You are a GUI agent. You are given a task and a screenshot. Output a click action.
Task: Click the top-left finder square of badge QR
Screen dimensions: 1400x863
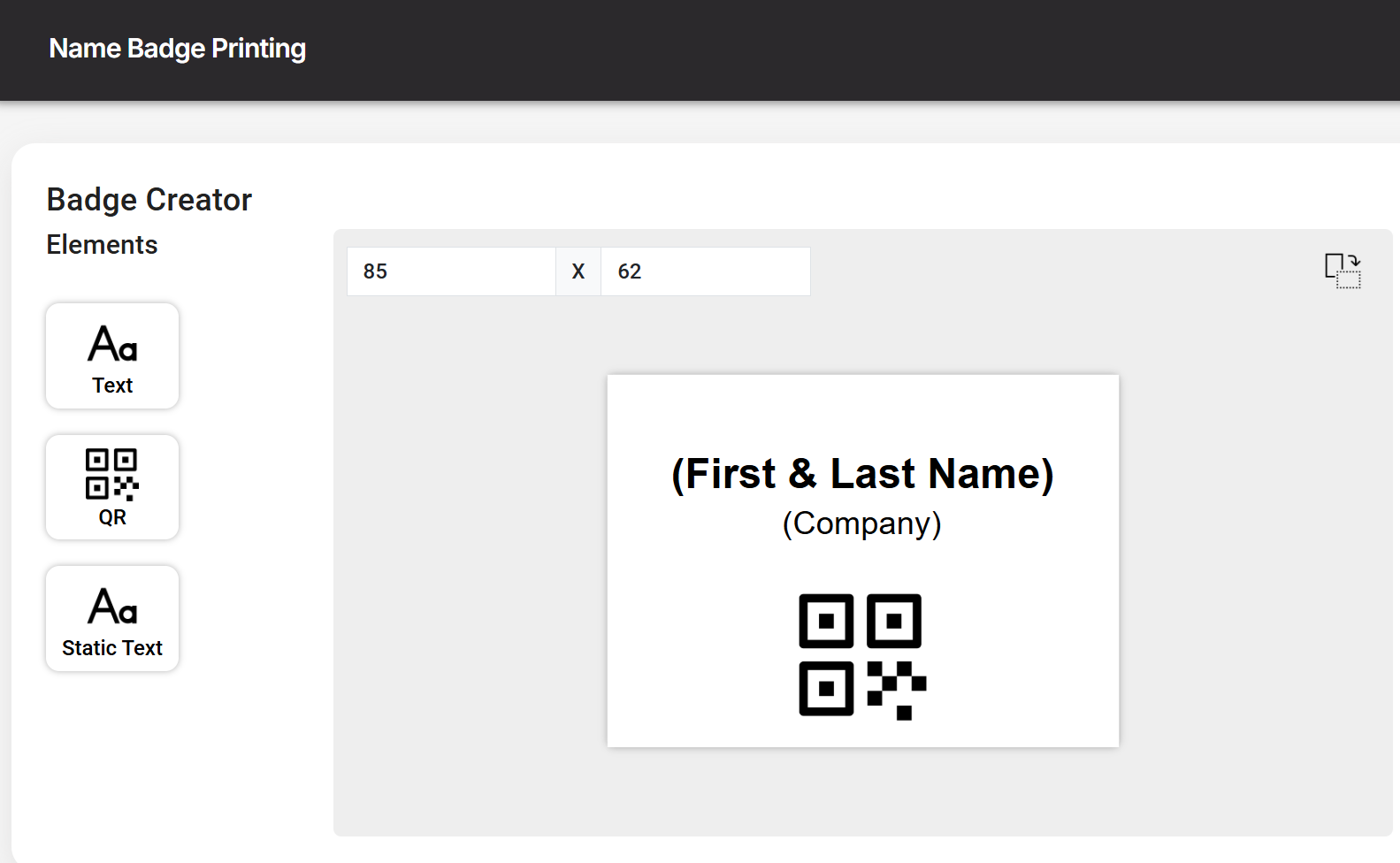click(x=826, y=621)
